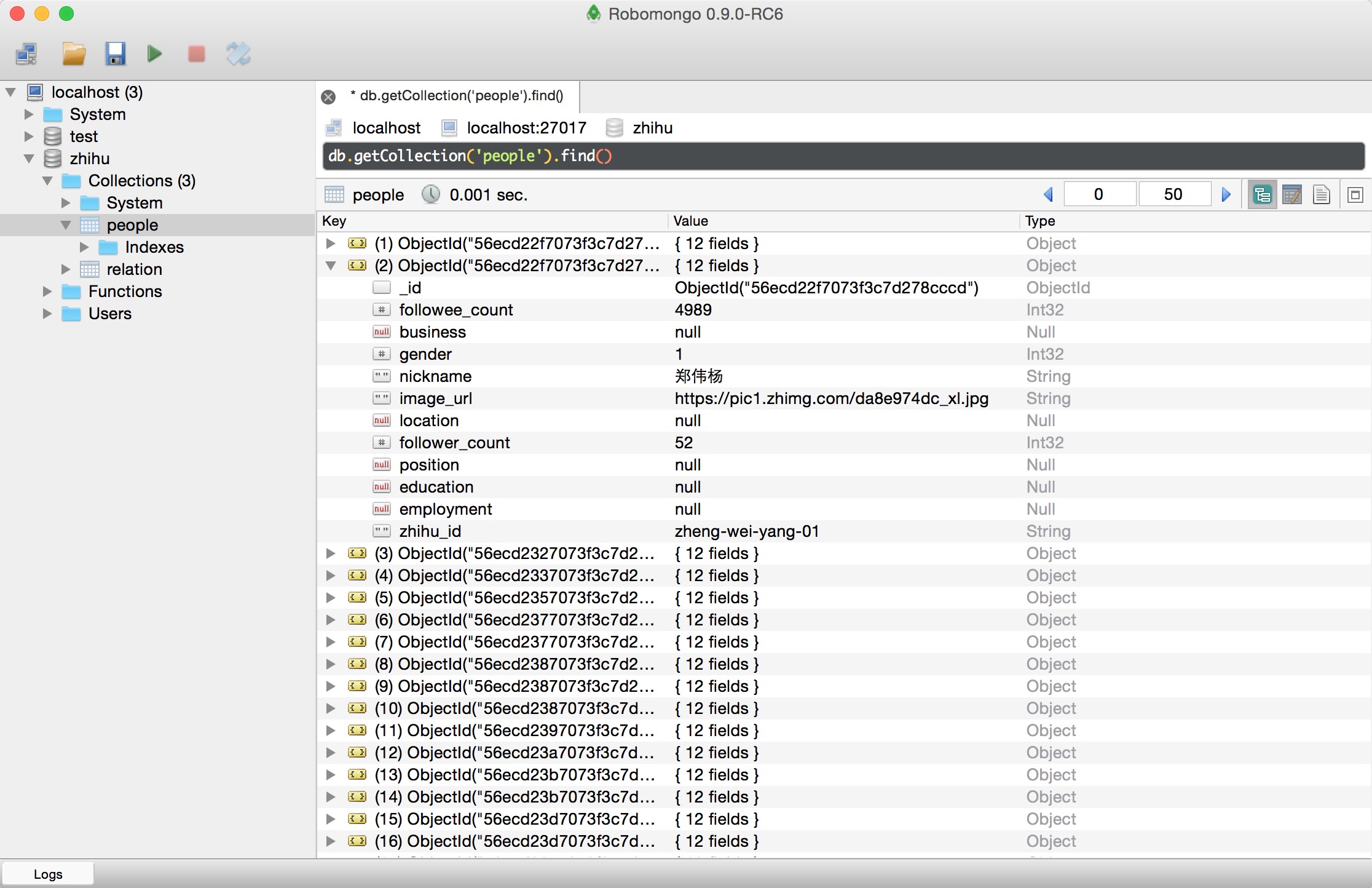Select the relation collection in tree
Image resolution: width=1372 pixels, height=888 pixels.
click(134, 269)
